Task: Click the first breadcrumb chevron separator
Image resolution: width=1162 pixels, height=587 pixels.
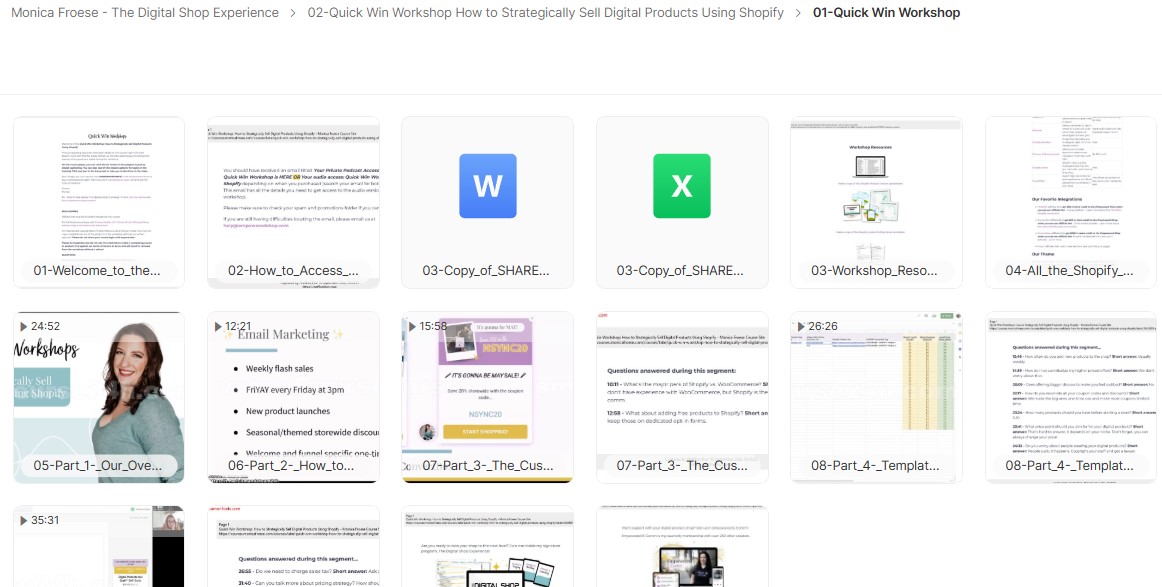Action: point(293,13)
